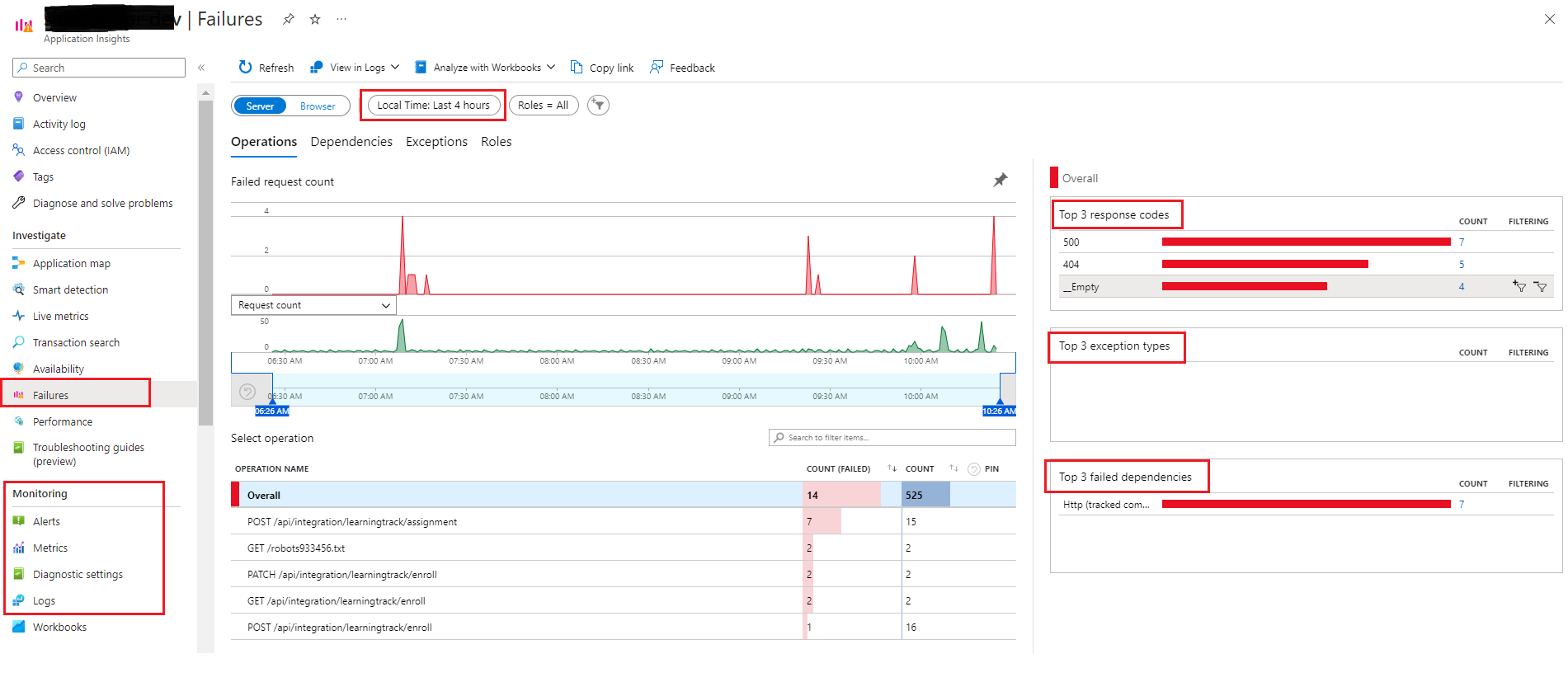Image resolution: width=1568 pixels, height=682 pixels.
Task: Pin the Failed request count chart
Action: tap(1000, 180)
